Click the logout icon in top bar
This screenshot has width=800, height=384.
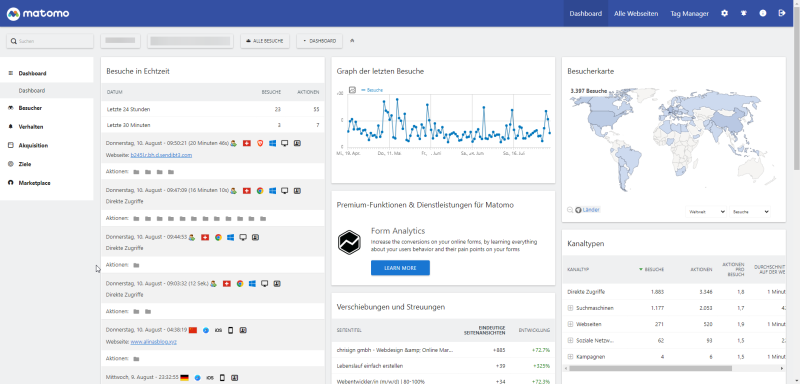click(782, 14)
